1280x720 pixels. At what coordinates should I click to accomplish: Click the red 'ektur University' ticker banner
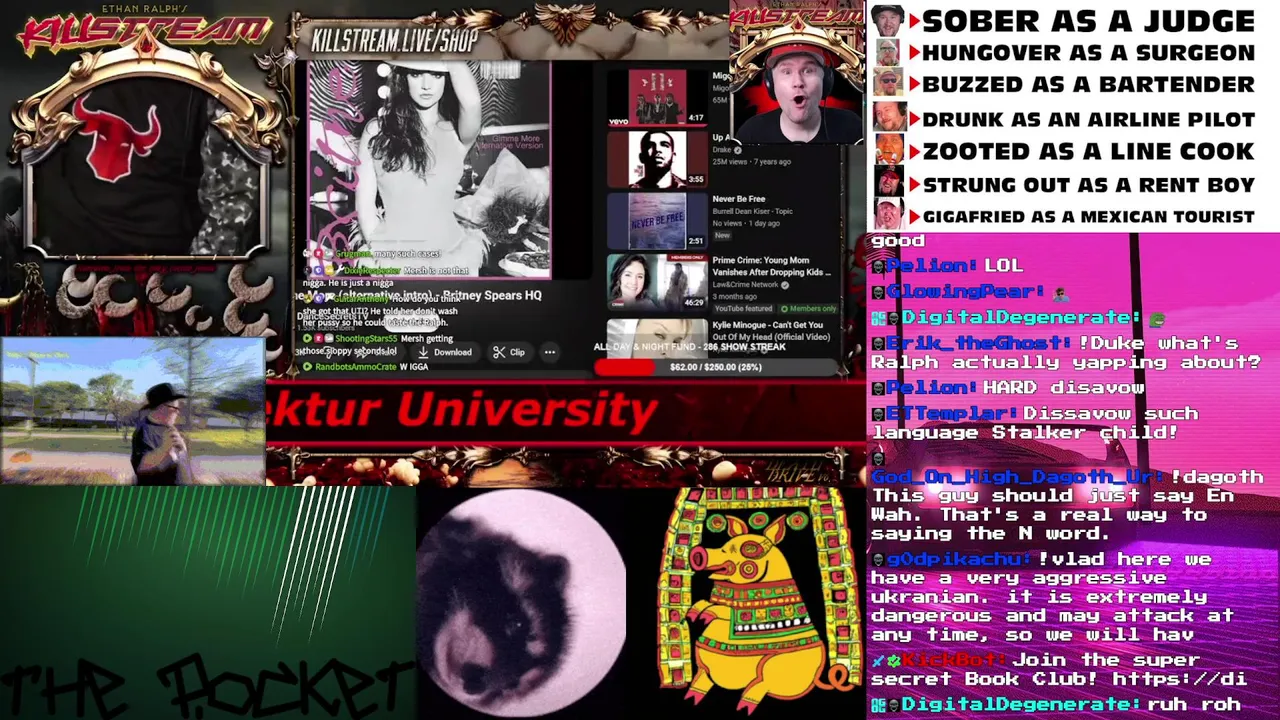pyautogui.click(x=565, y=412)
